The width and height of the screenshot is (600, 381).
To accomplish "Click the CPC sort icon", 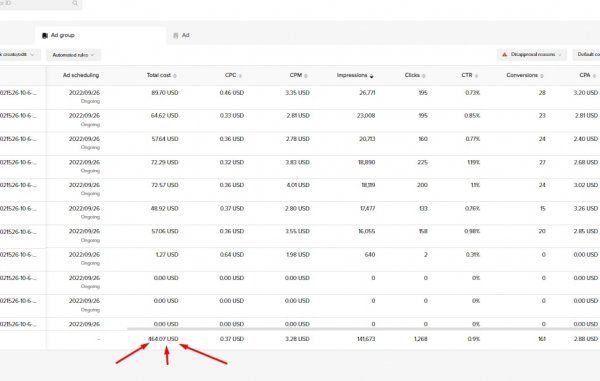I will (x=240, y=76).
